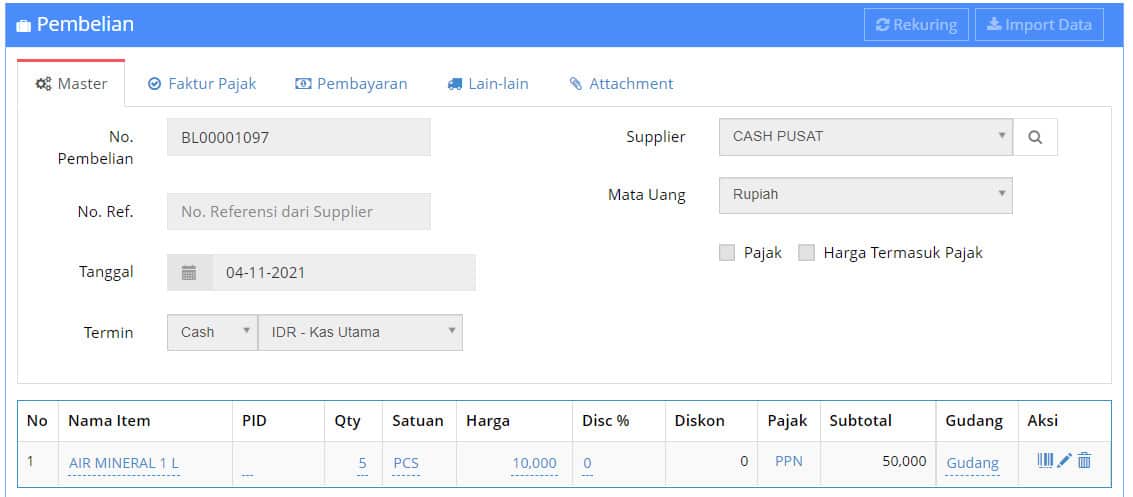Switch to the Faktur Pajak tab
1133x497 pixels.
coord(202,84)
